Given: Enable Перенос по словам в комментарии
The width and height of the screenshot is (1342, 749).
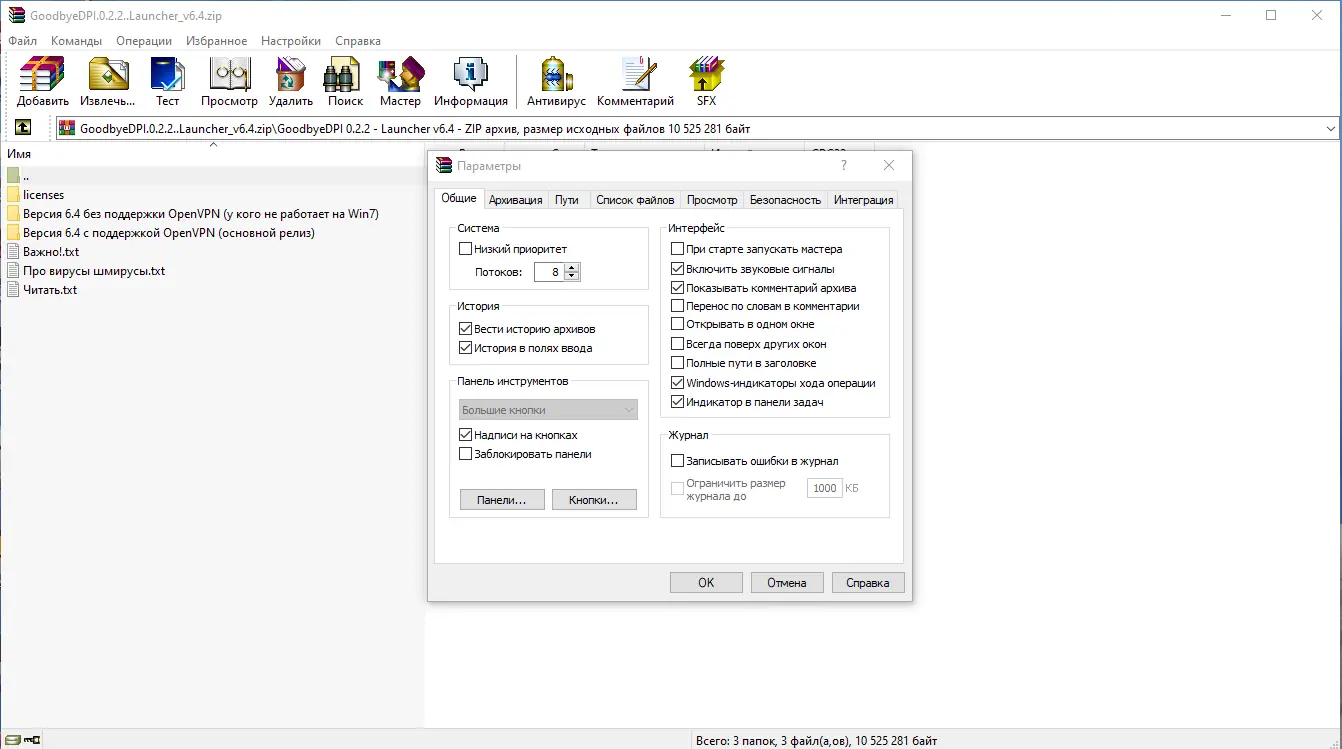Looking at the screenshot, I should pyautogui.click(x=678, y=306).
